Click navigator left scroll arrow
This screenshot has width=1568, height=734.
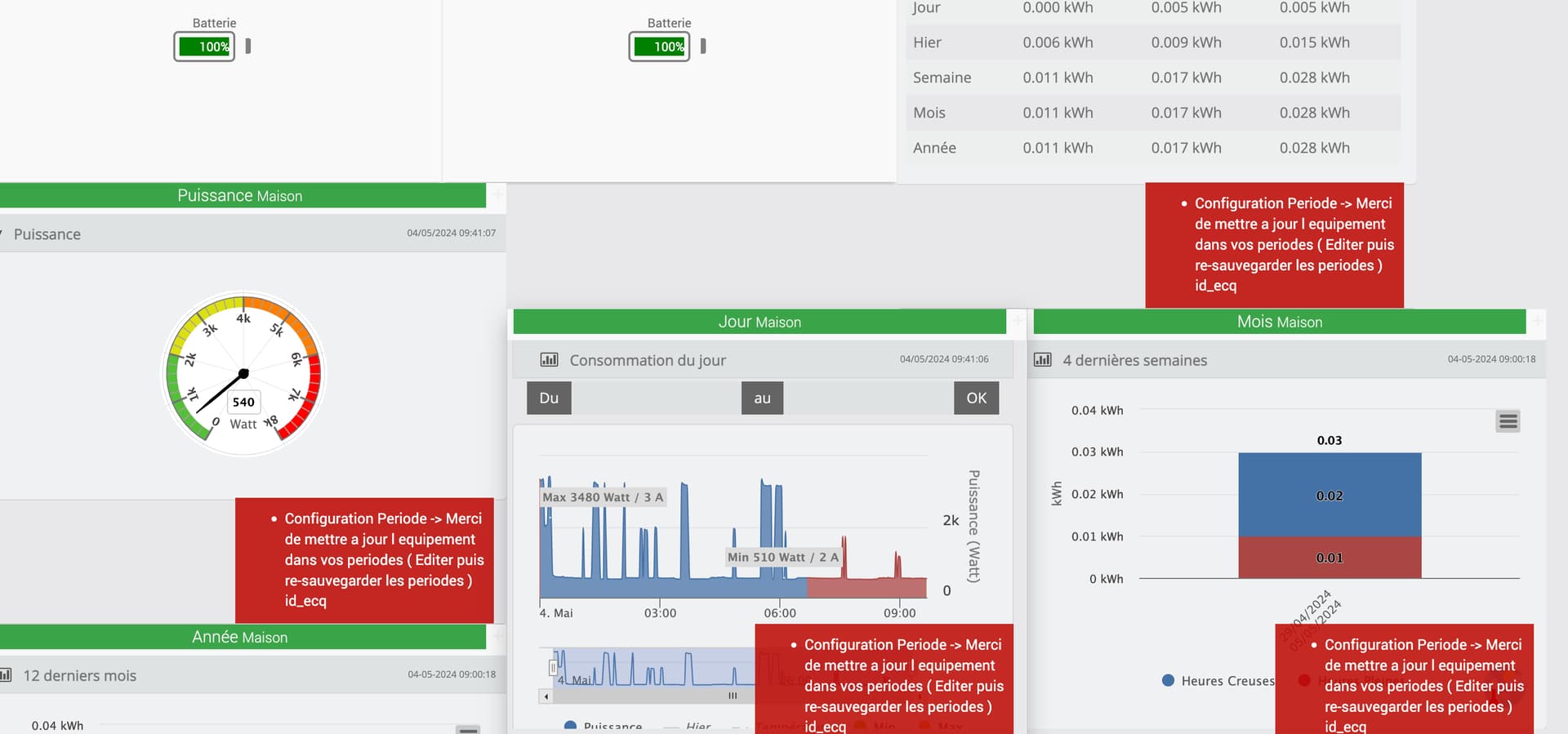(x=546, y=696)
